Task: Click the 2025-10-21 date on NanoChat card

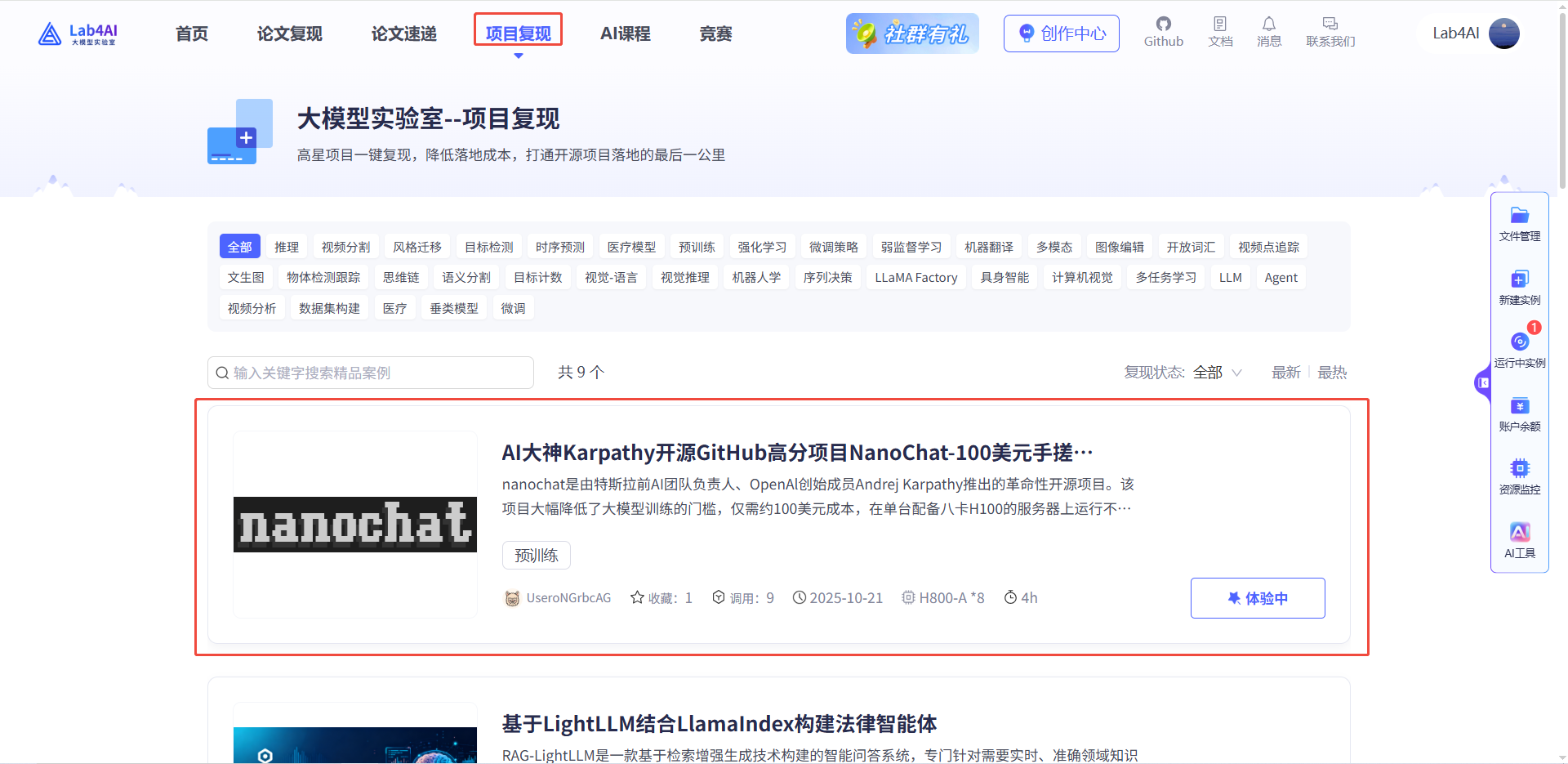Action: point(838,598)
